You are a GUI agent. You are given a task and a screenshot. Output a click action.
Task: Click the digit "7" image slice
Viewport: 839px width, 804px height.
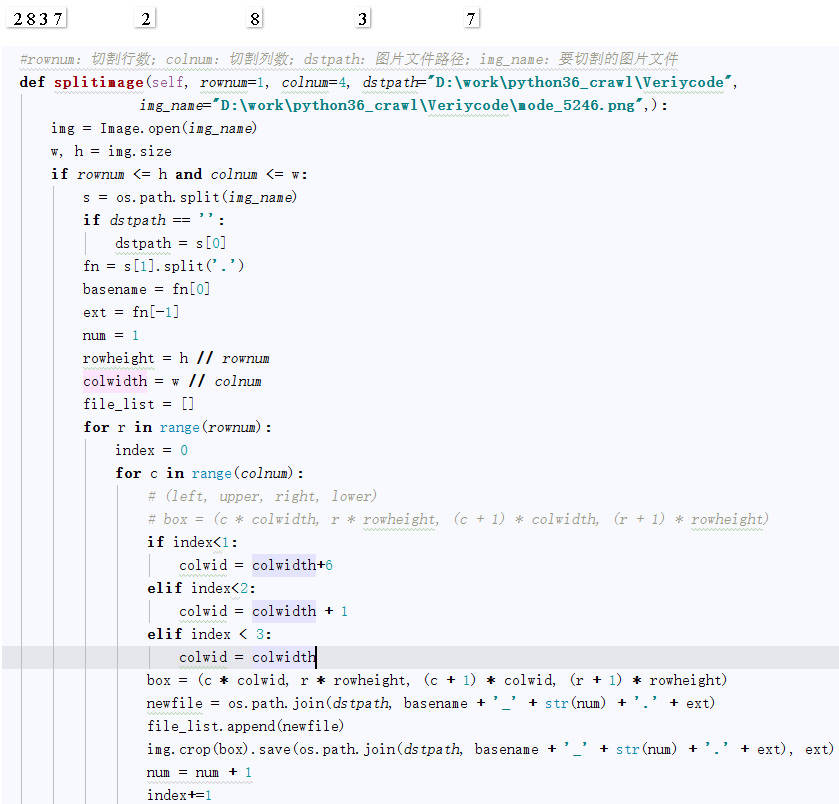click(469, 18)
